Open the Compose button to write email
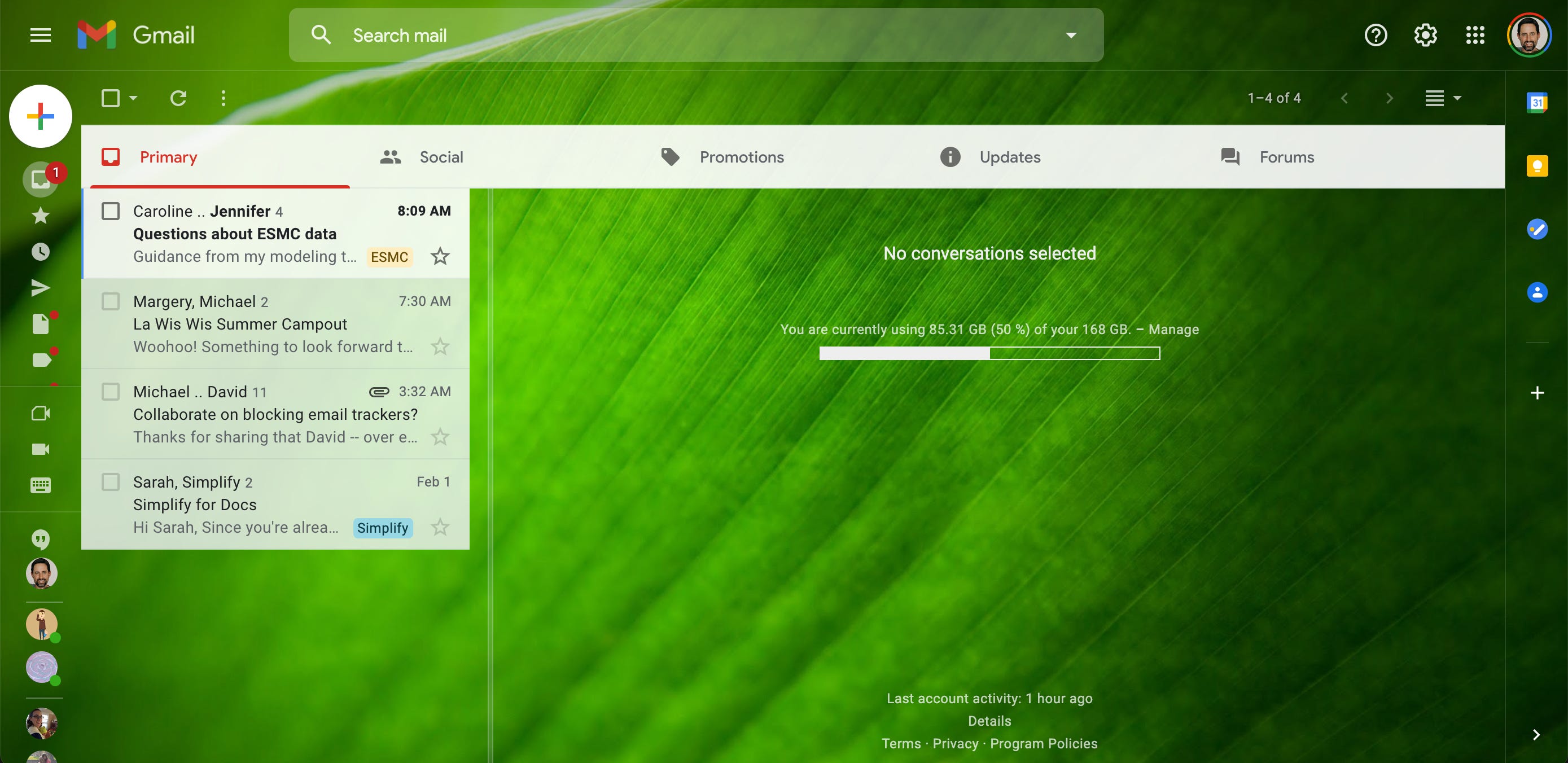 click(x=40, y=116)
